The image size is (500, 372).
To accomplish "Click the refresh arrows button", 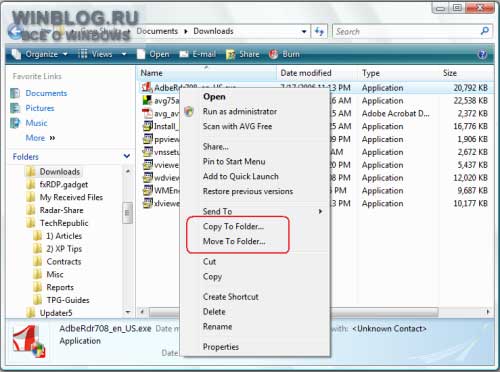I will click(319, 32).
